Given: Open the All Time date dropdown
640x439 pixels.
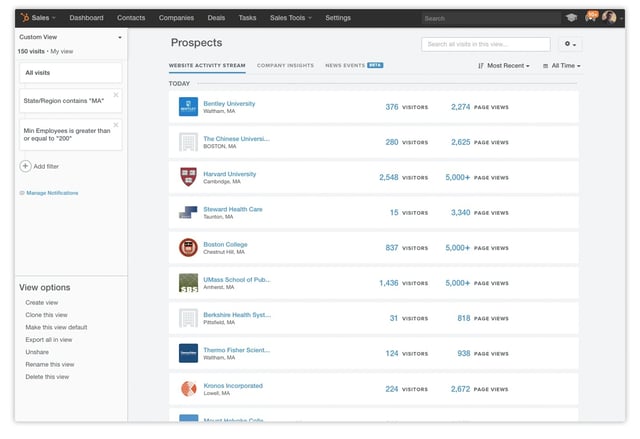Looking at the screenshot, I should pos(562,66).
